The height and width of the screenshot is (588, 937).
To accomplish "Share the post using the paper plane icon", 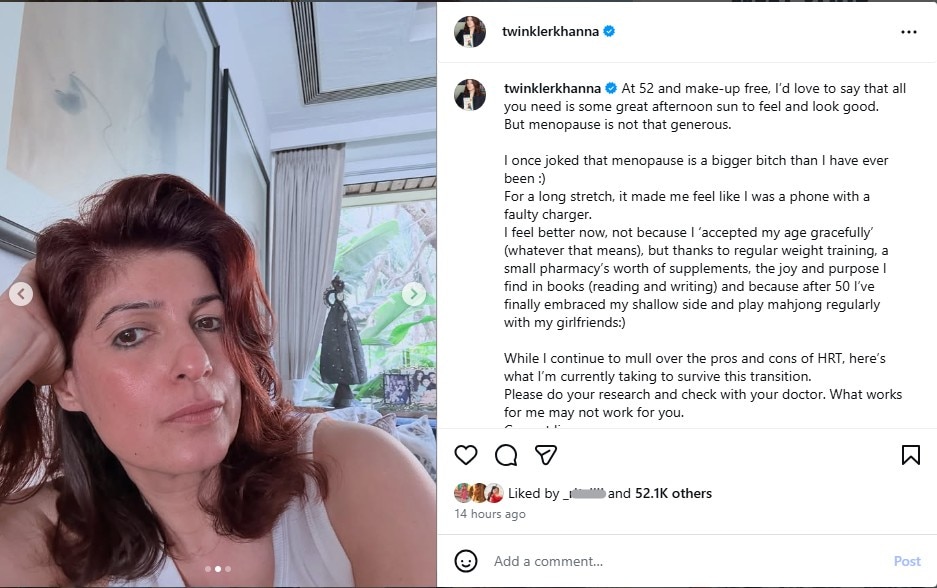I will [x=546, y=455].
